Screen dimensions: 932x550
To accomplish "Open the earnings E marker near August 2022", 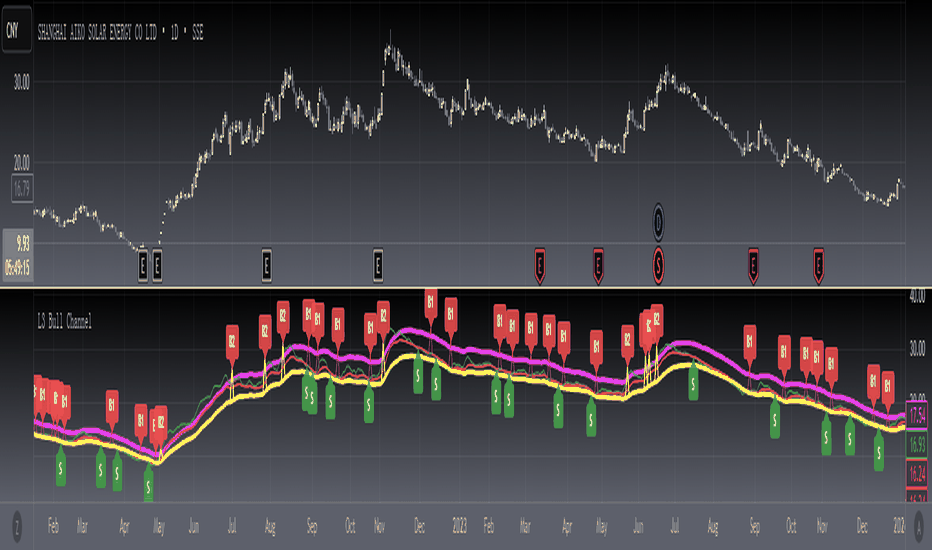I will coord(266,265).
